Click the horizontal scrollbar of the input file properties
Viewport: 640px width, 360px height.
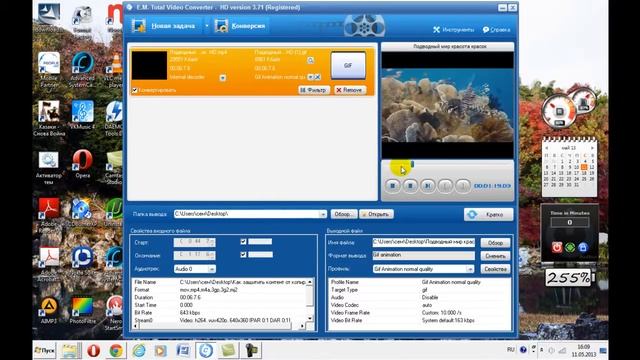[x=218, y=326]
